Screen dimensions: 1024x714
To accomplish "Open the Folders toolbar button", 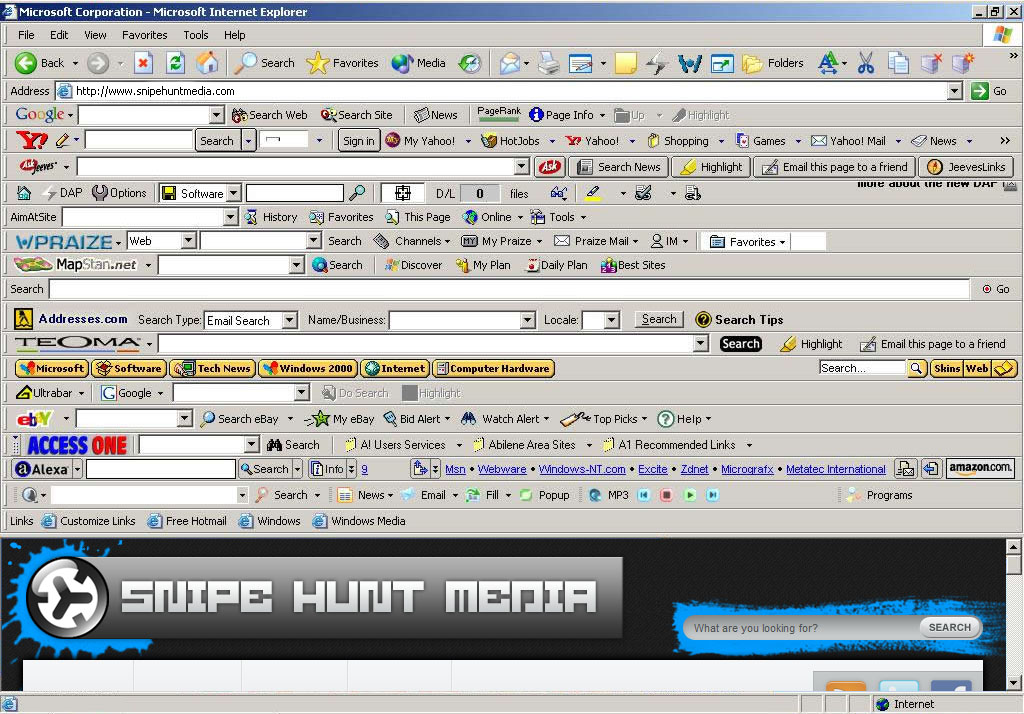I will coord(773,63).
